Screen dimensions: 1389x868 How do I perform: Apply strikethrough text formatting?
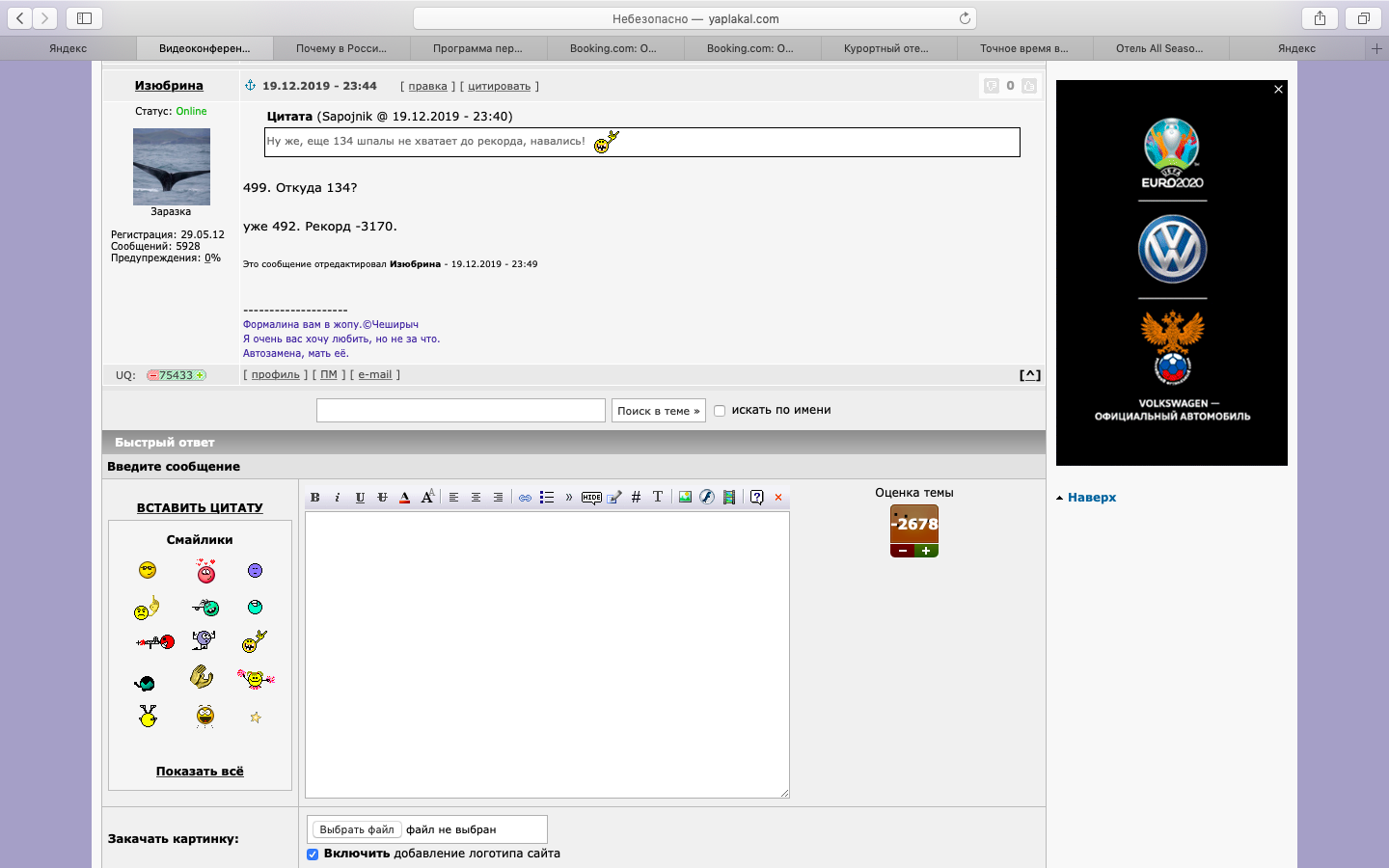[382, 498]
